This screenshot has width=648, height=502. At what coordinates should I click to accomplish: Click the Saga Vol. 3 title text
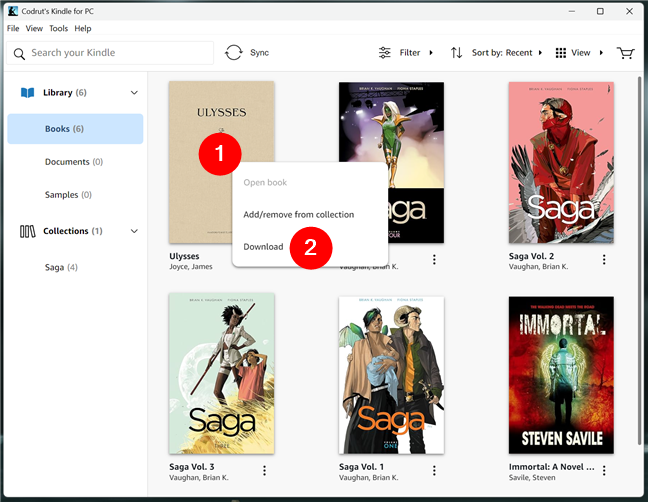coord(191,467)
